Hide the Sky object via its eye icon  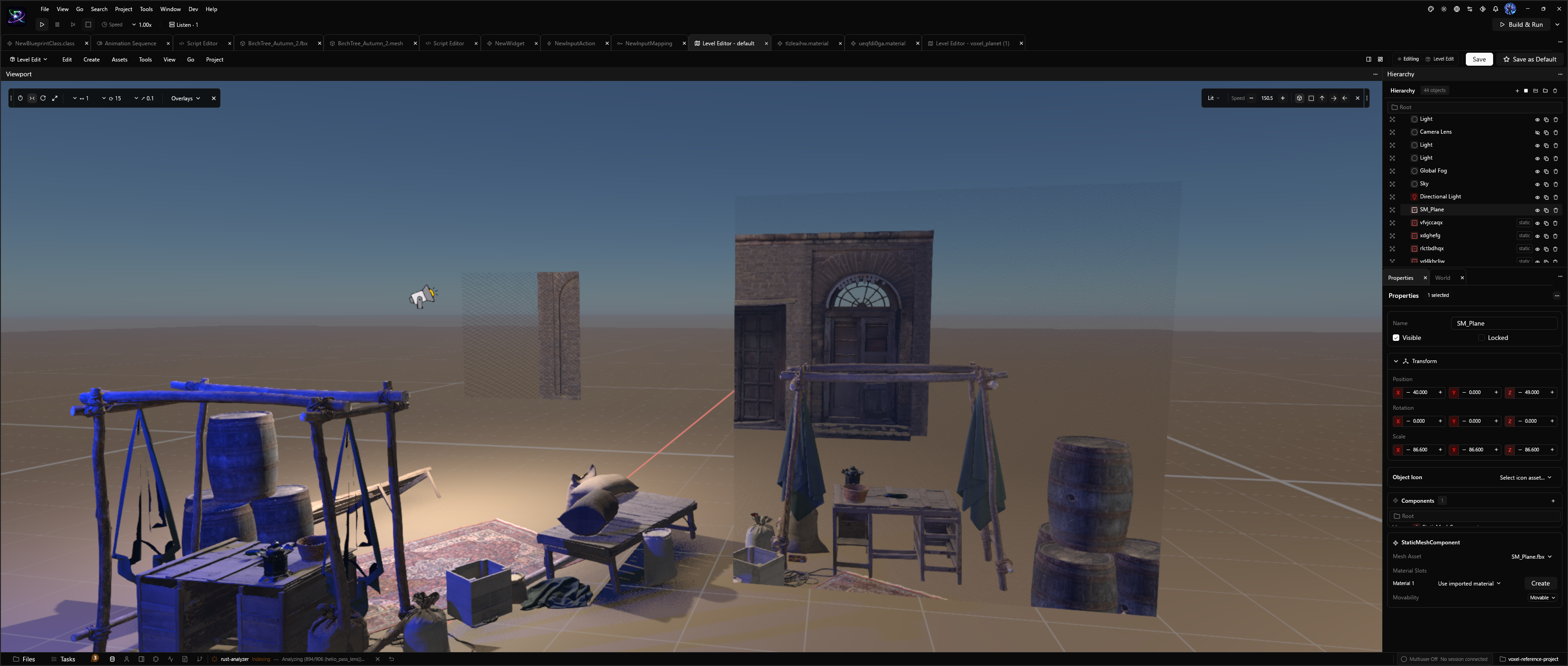click(x=1537, y=184)
